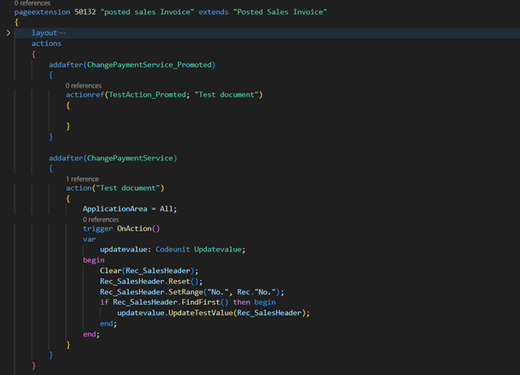Click "Test document" inside the actionref line
Screen dimensions: 520x375
tap(227, 95)
